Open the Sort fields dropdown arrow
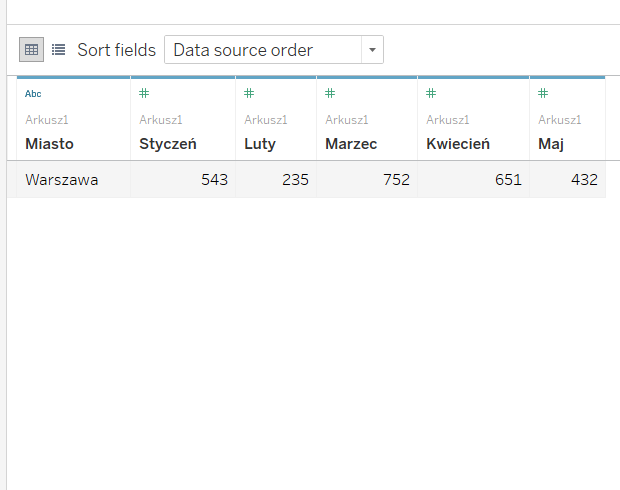Viewport: 620px width, 490px height. (372, 50)
